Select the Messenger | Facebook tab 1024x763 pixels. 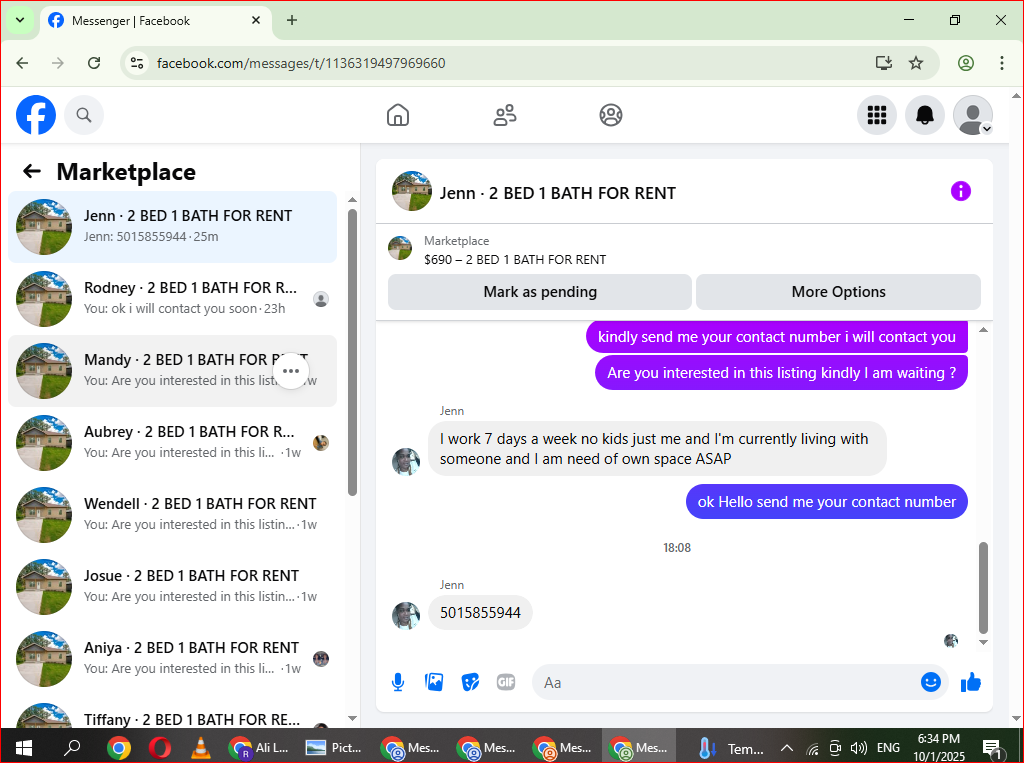[x=155, y=21]
